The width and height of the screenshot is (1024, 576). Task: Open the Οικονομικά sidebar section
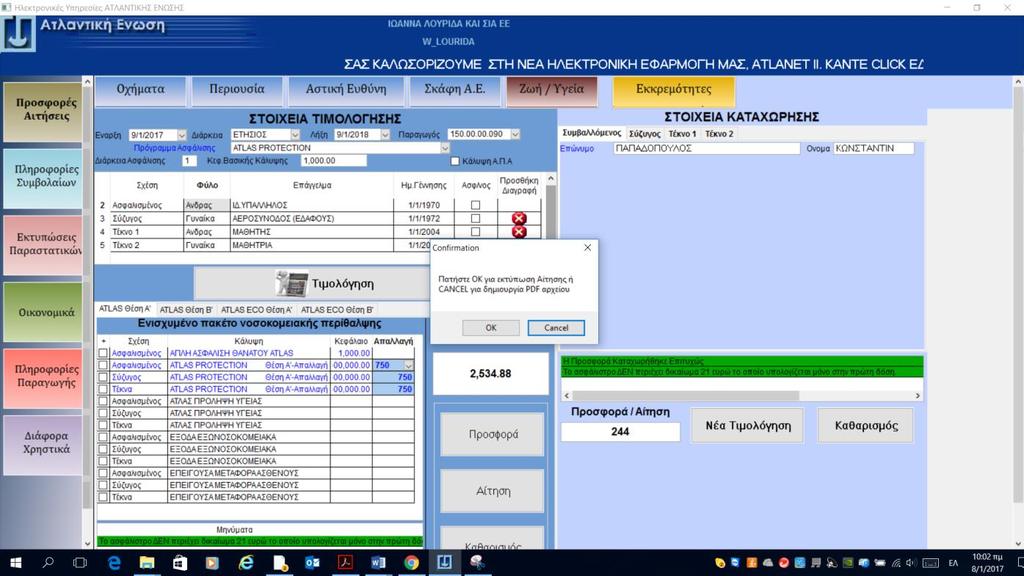(43, 312)
